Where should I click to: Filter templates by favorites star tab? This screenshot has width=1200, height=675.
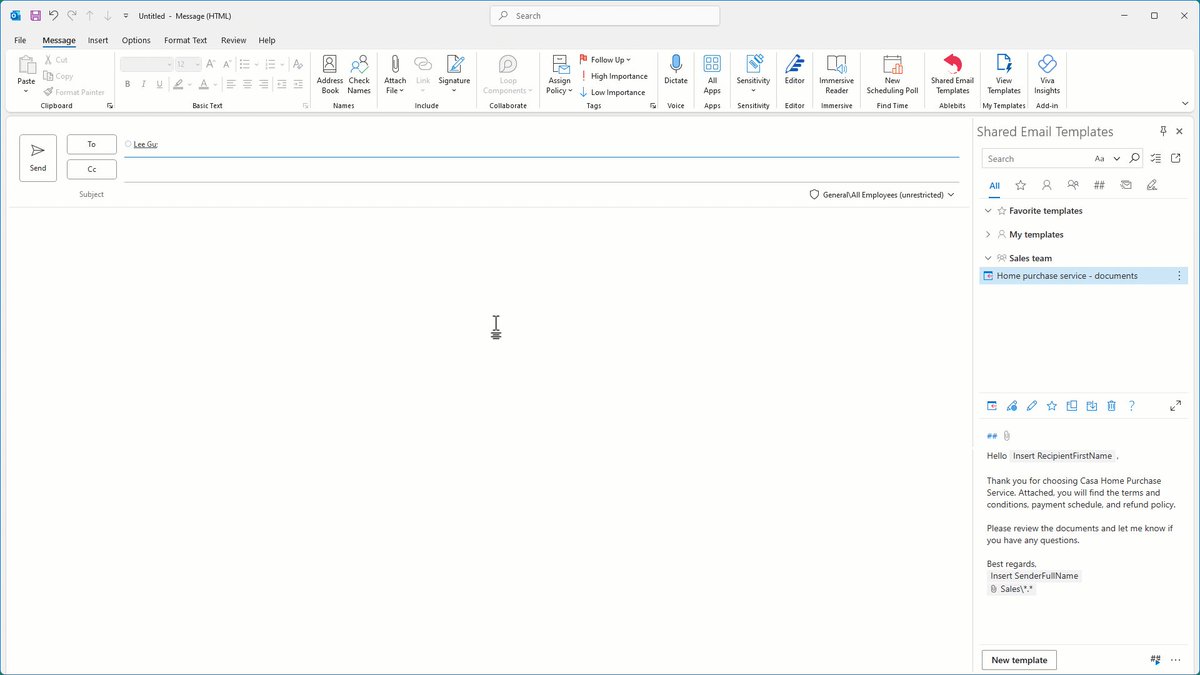point(1020,185)
